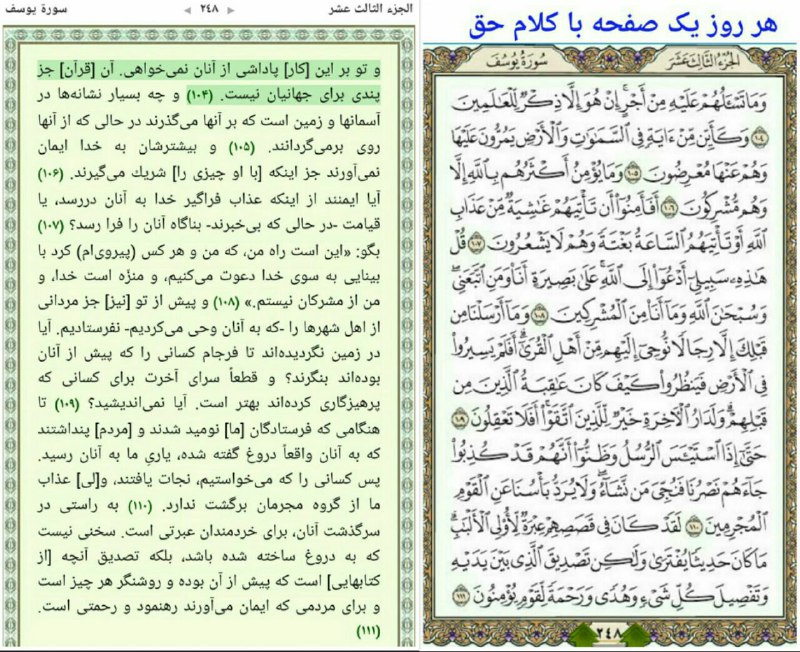Click the last Arabic line 'وتفصيل كل شيء وهدى ورحمة'
Viewport: 800px width, 652px height.
pyautogui.click(x=608, y=595)
